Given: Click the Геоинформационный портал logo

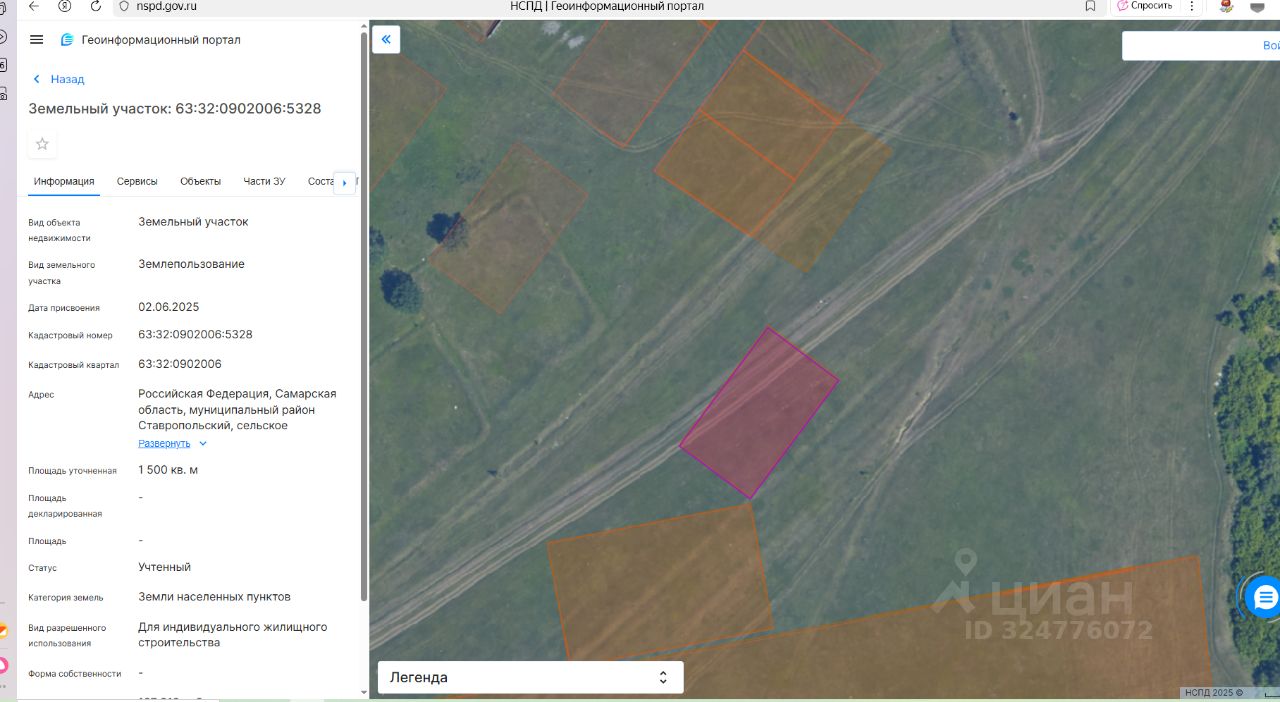Looking at the screenshot, I should coord(150,40).
